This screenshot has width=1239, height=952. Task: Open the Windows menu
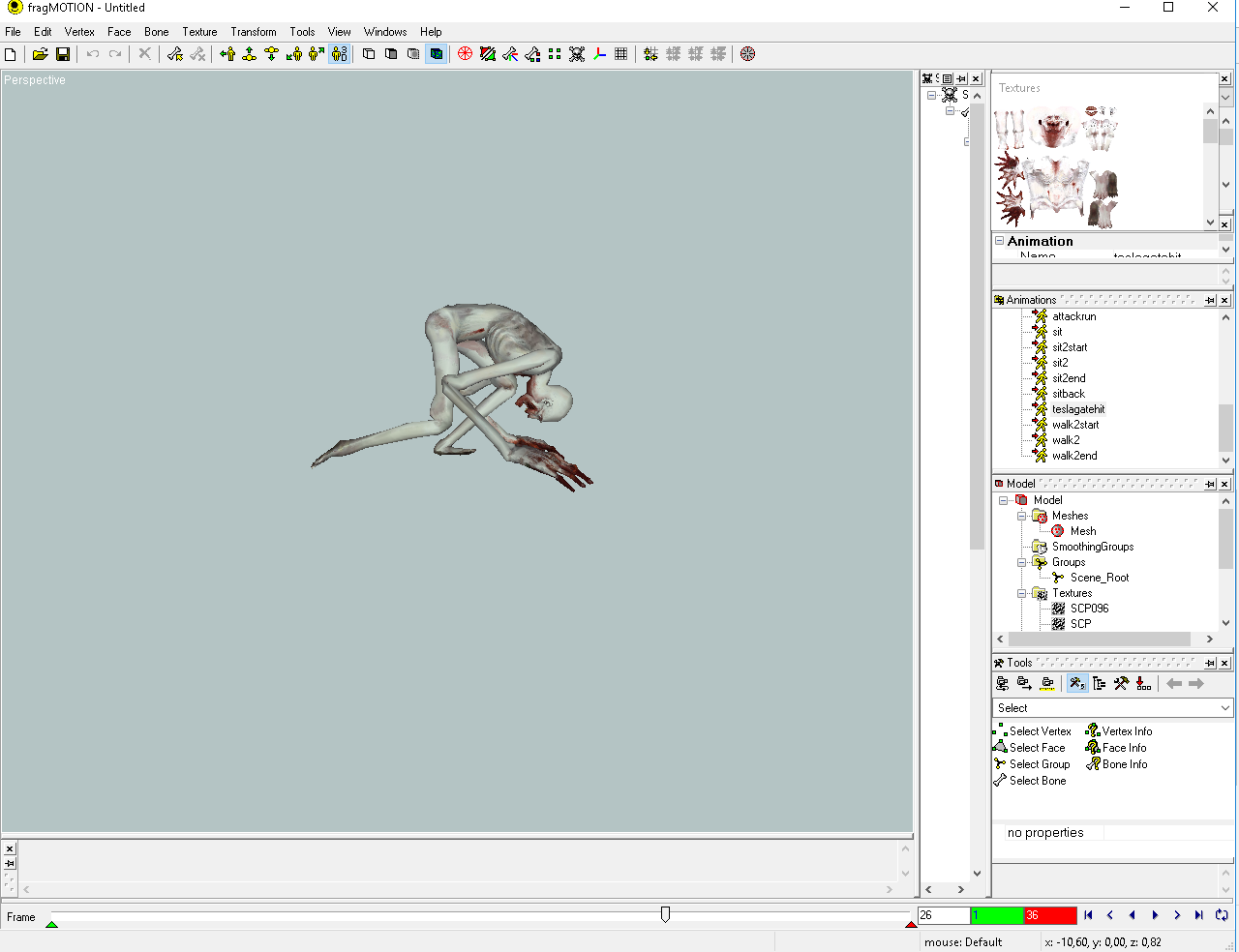tap(385, 32)
